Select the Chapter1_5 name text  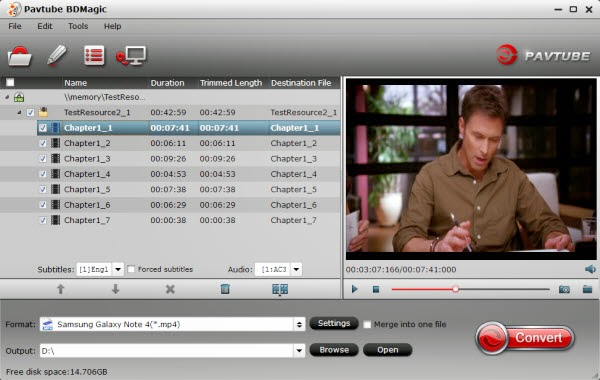(x=87, y=189)
